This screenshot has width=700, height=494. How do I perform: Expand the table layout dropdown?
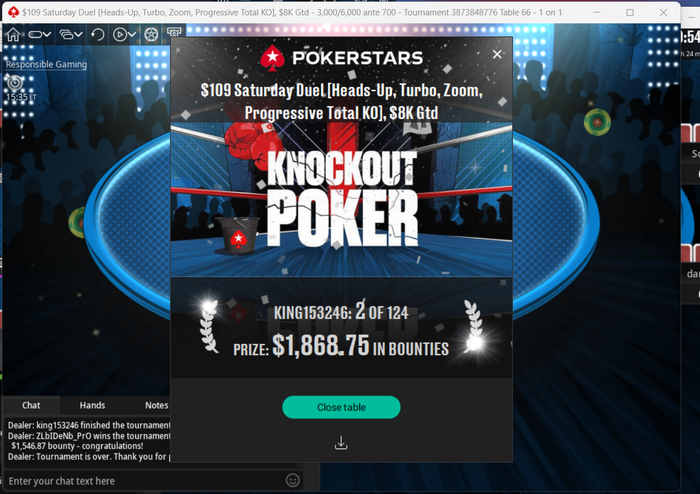[40, 34]
